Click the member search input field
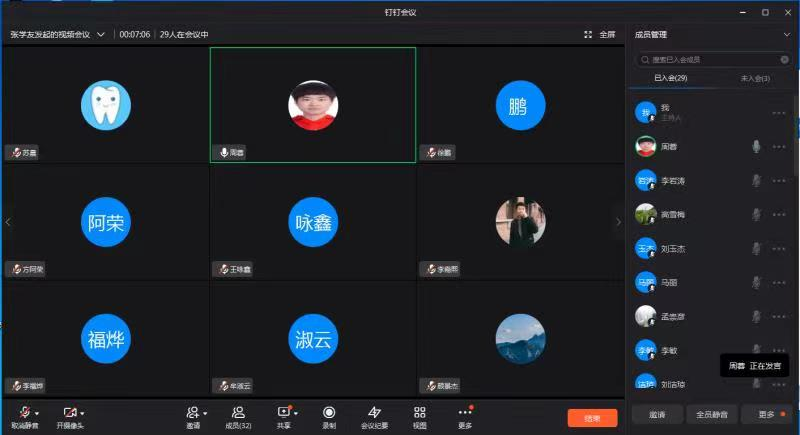 (x=713, y=60)
